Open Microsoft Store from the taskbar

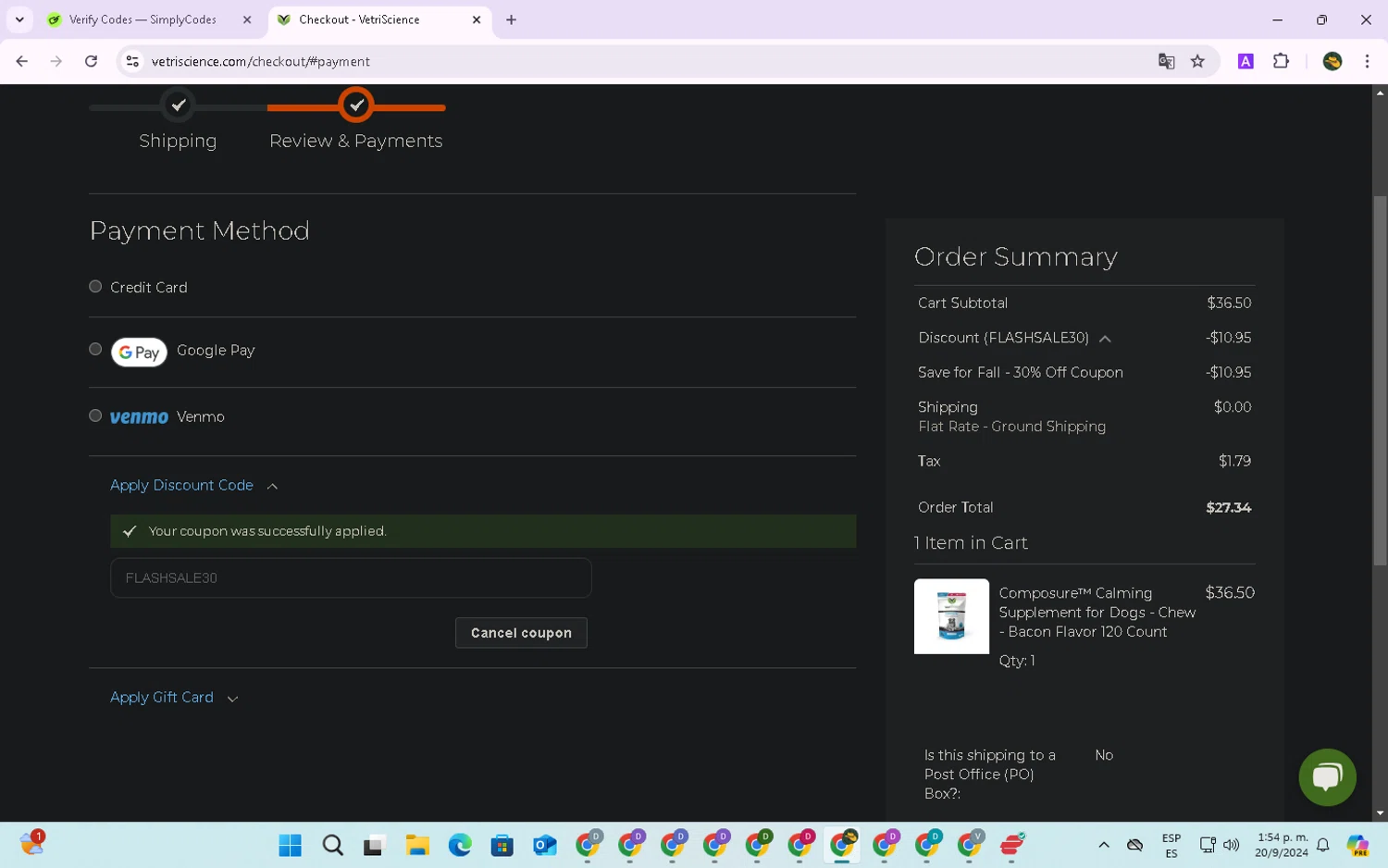(x=502, y=845)
